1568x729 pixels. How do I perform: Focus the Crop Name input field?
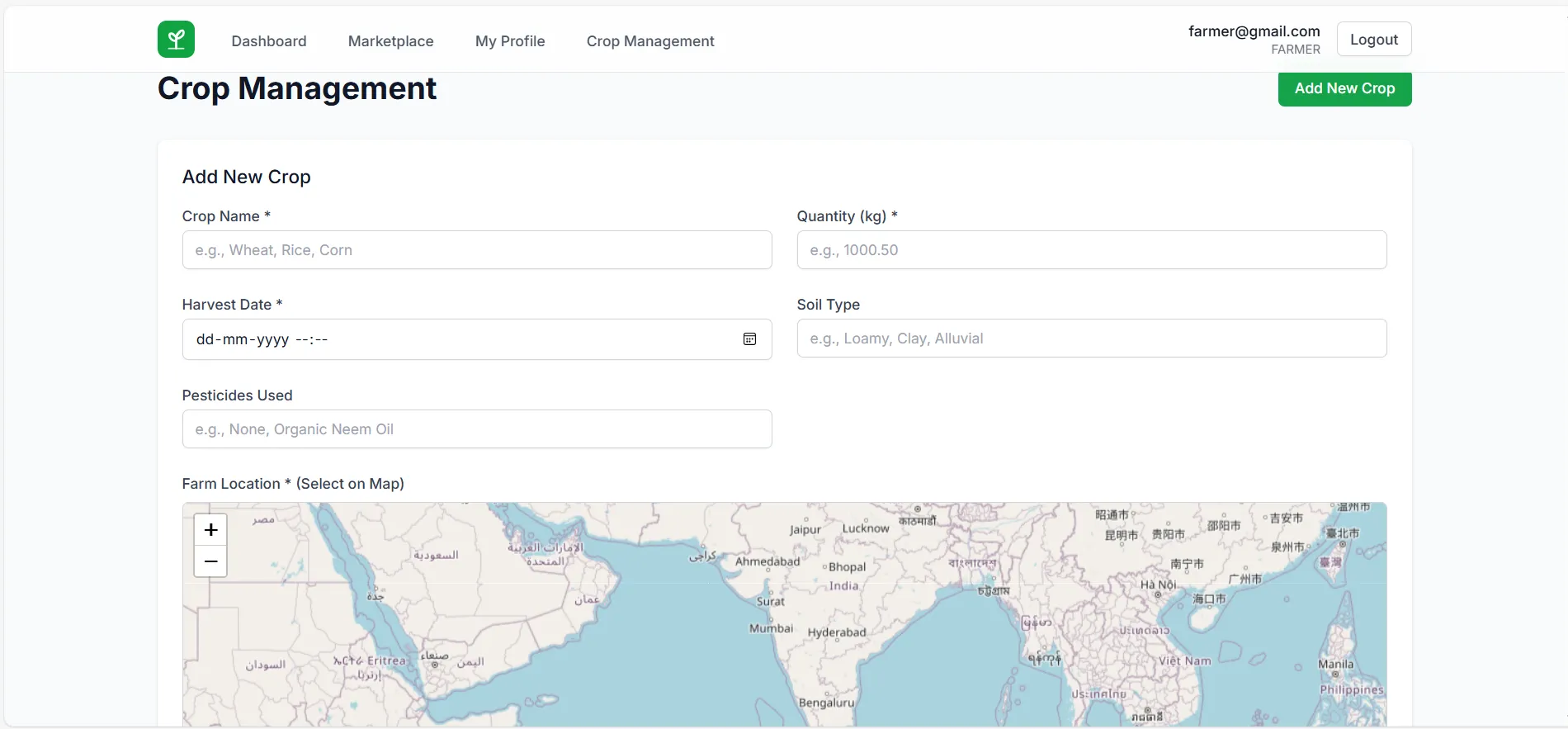coord(477,250)
